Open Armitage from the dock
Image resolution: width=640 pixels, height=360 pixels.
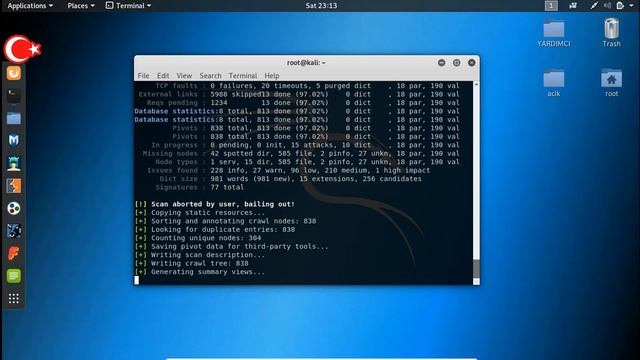pyautogui.click(x=13, y=163)
